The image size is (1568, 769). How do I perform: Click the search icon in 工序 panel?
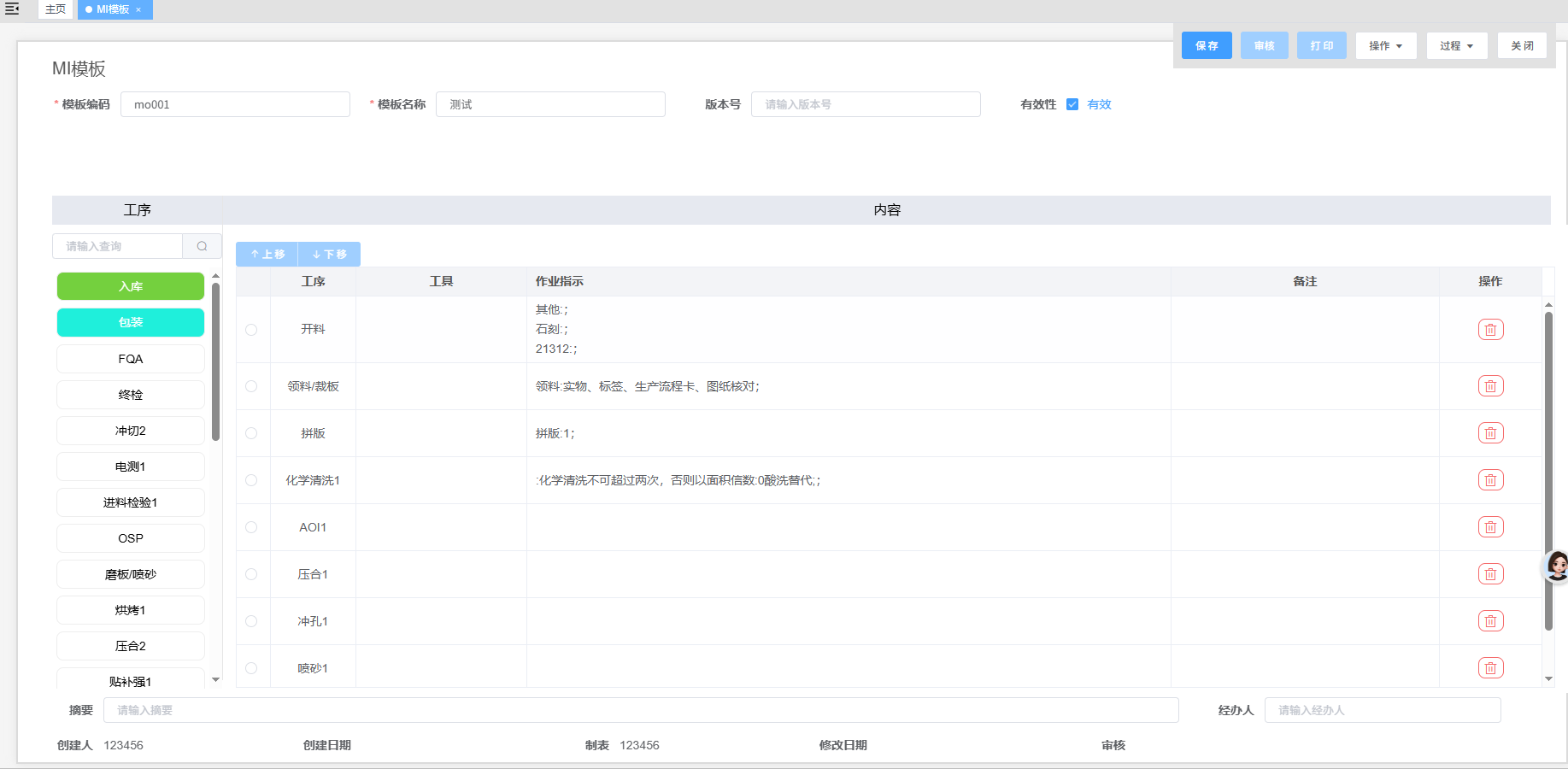(202, 246)
